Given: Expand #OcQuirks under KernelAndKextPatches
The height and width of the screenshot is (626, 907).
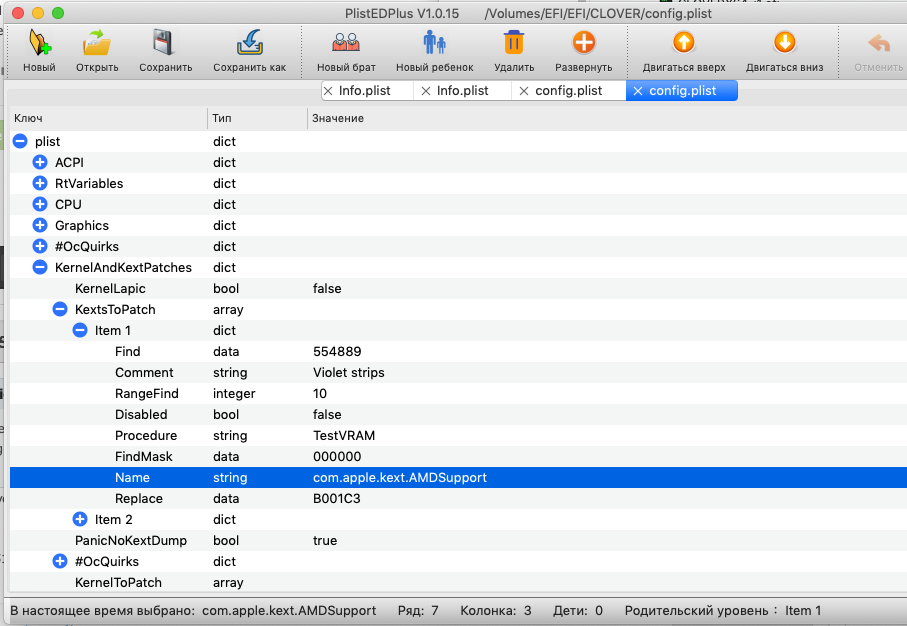Looking at the screenshot, I should click(x=60, y=561).
